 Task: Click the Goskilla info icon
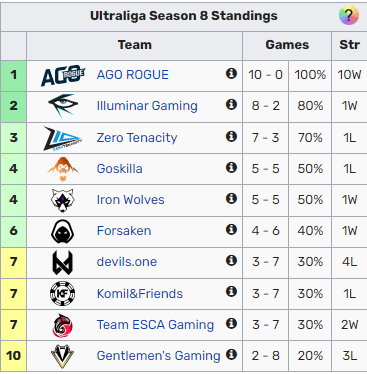pyautogui.click(x=231, y=167)
